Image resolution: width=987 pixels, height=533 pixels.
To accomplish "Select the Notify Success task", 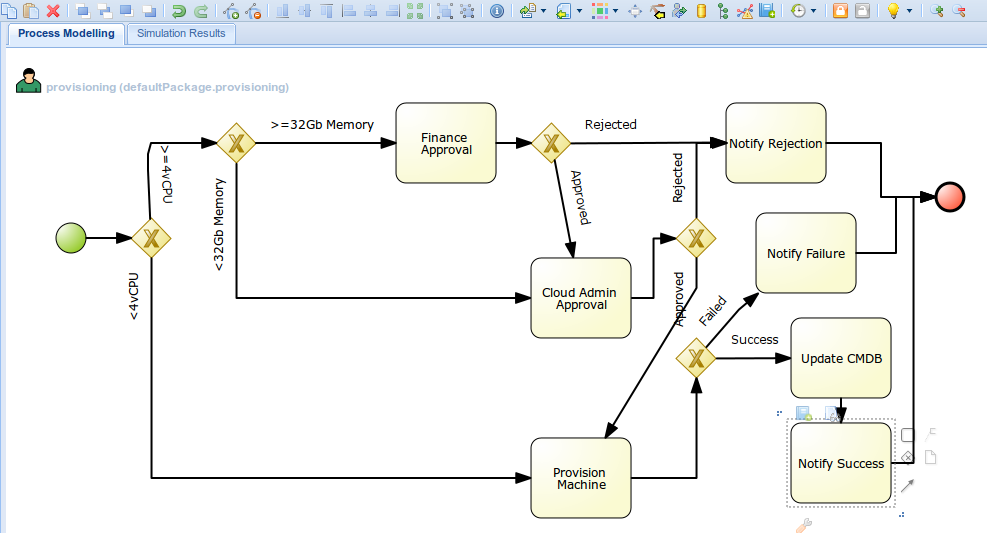I will 841,463.
